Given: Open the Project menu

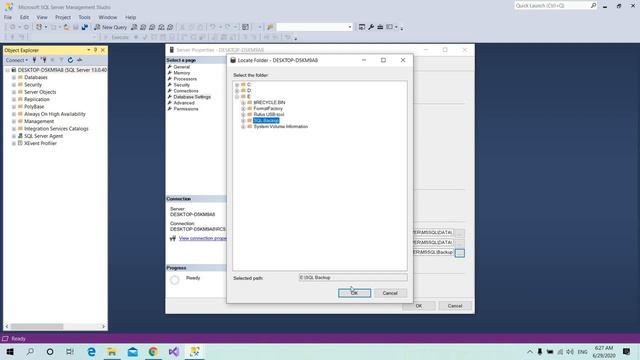Looking at the screenshot, I should coord(63,17).
